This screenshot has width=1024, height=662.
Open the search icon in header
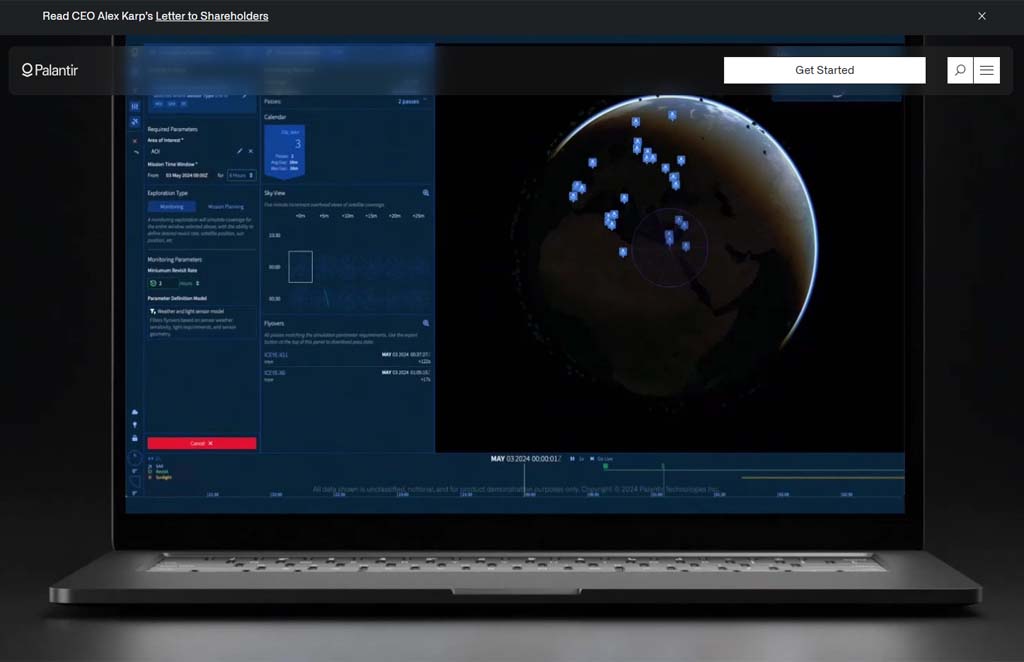click(960, 70)
